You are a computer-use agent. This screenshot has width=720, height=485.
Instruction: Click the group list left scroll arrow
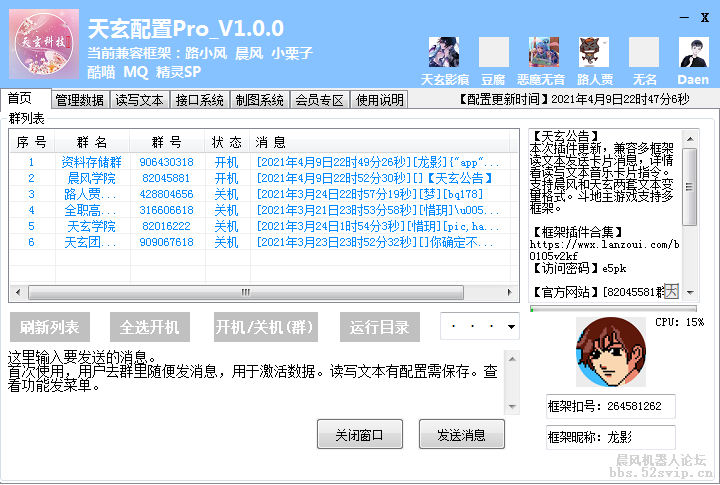click(x=18, y=292)
